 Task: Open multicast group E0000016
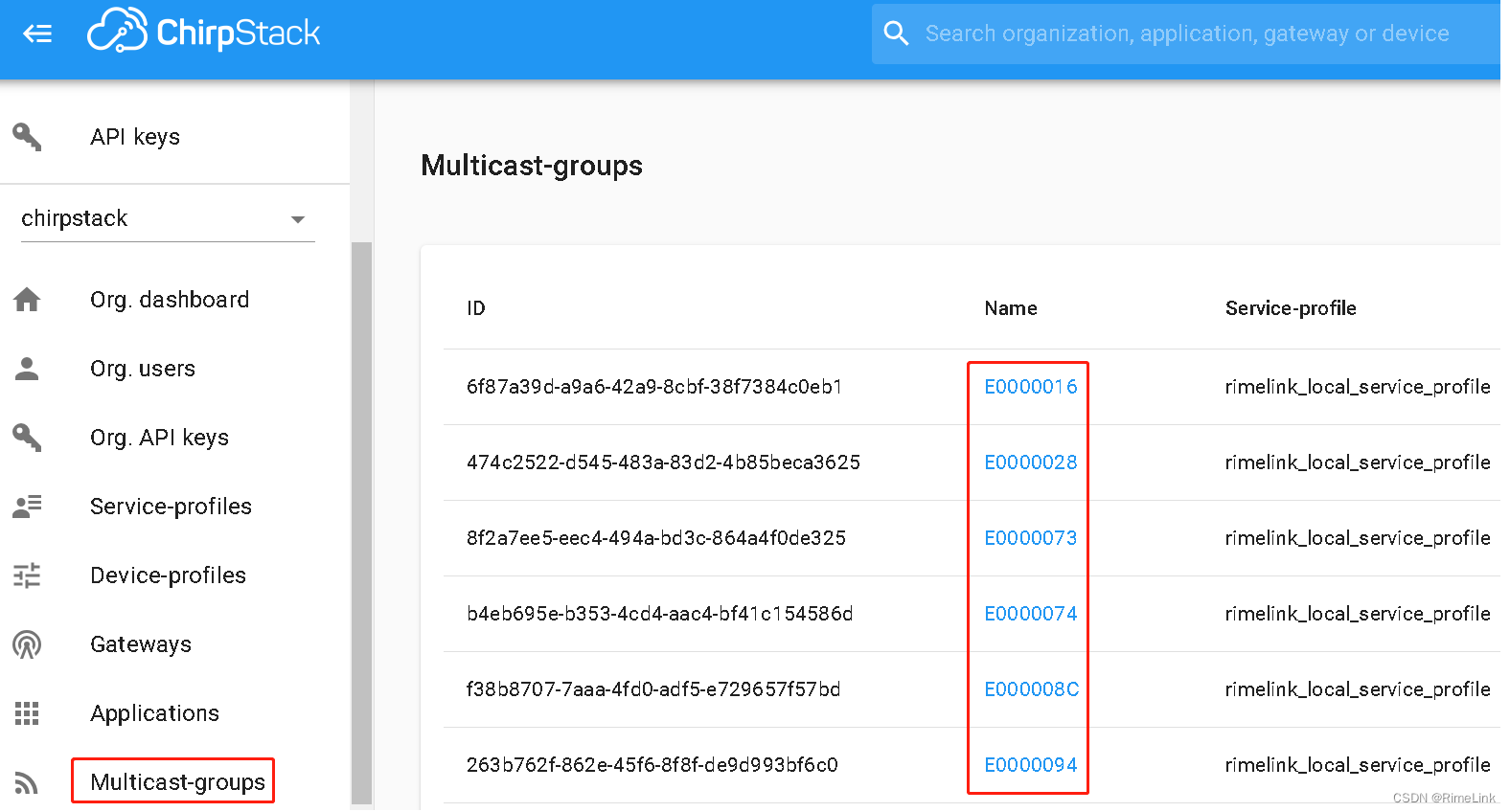(x=1031, y=387)
